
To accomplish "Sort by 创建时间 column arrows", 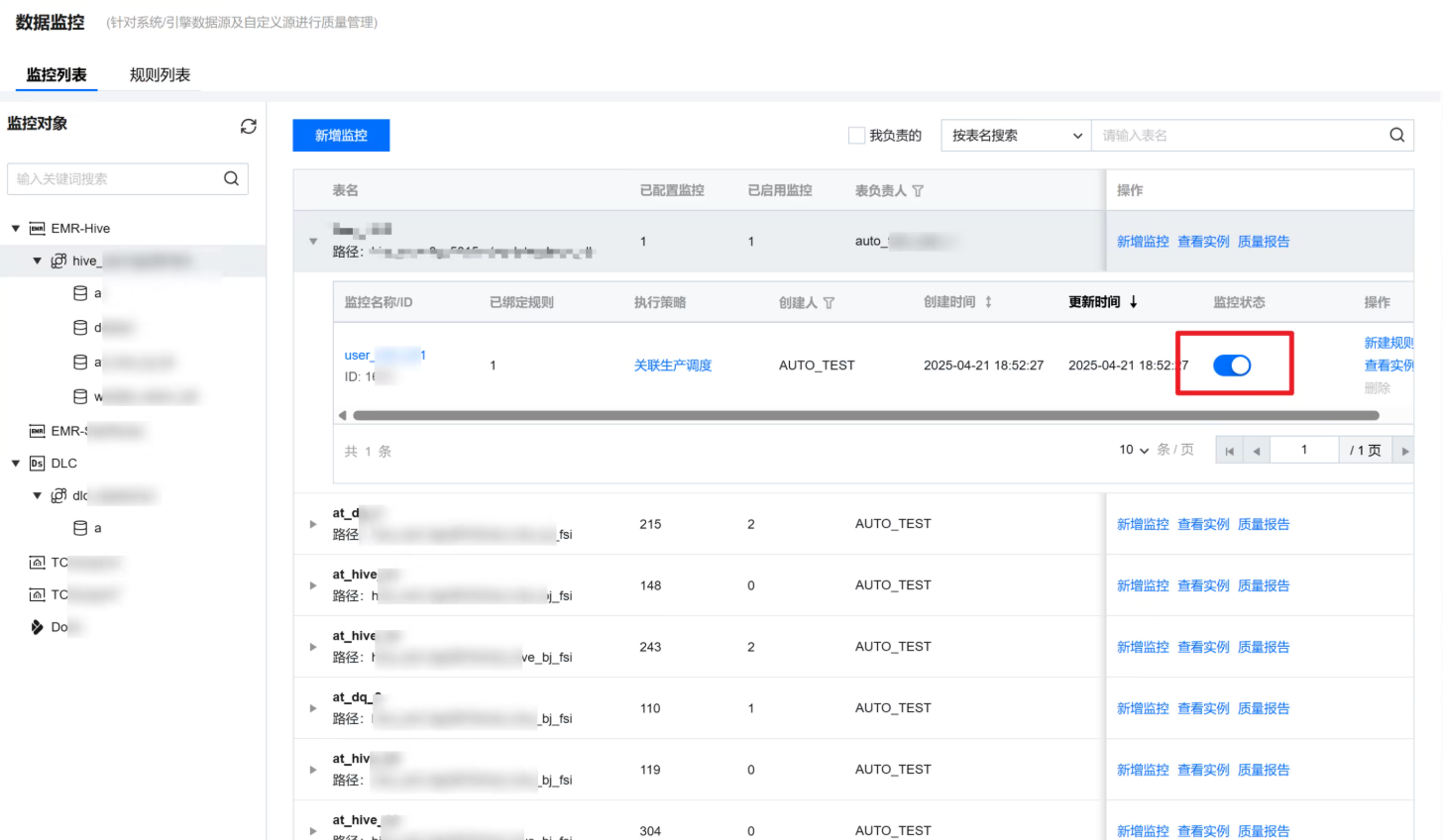I will coord(988,302).
